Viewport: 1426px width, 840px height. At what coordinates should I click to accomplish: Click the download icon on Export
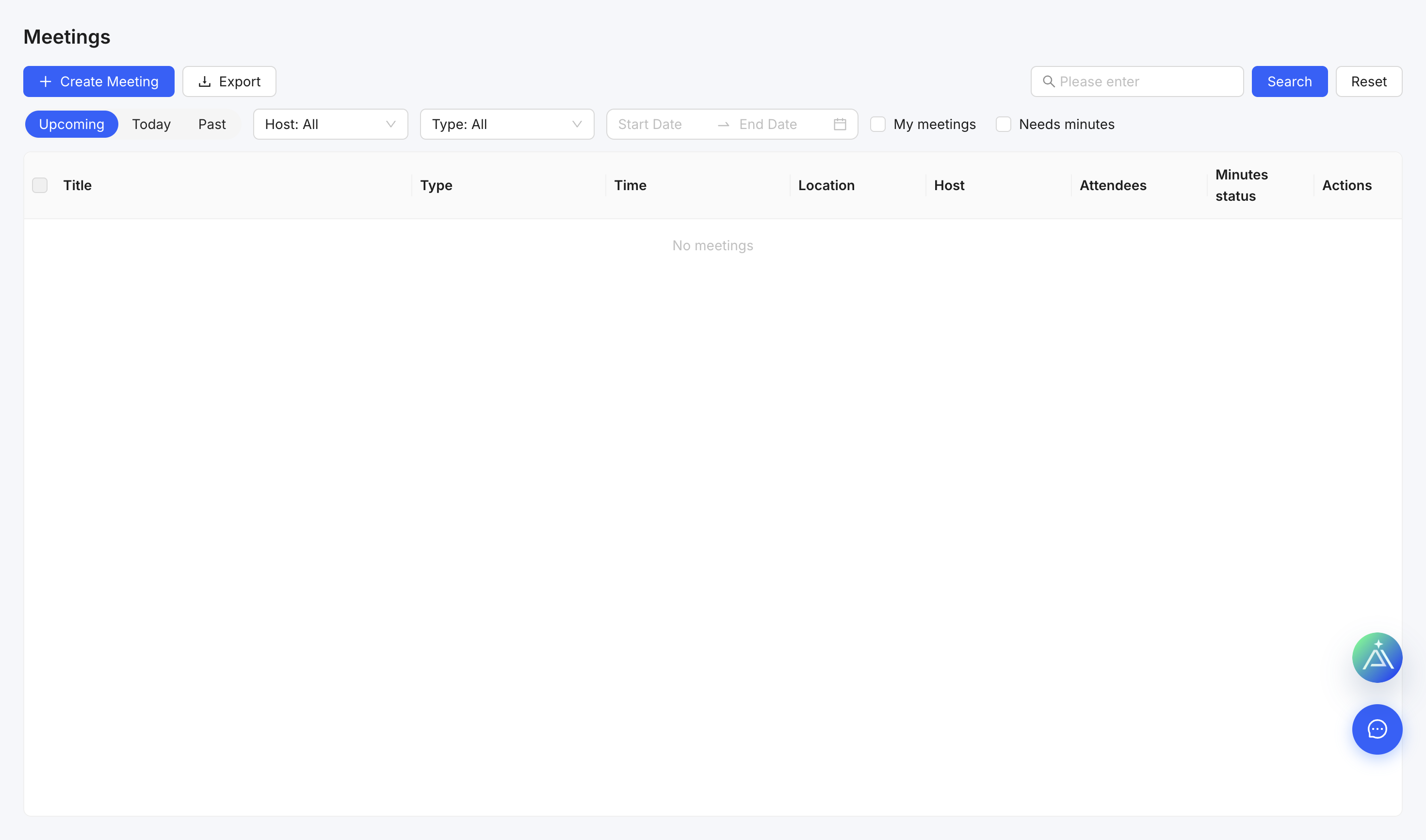tap(204, 81)
